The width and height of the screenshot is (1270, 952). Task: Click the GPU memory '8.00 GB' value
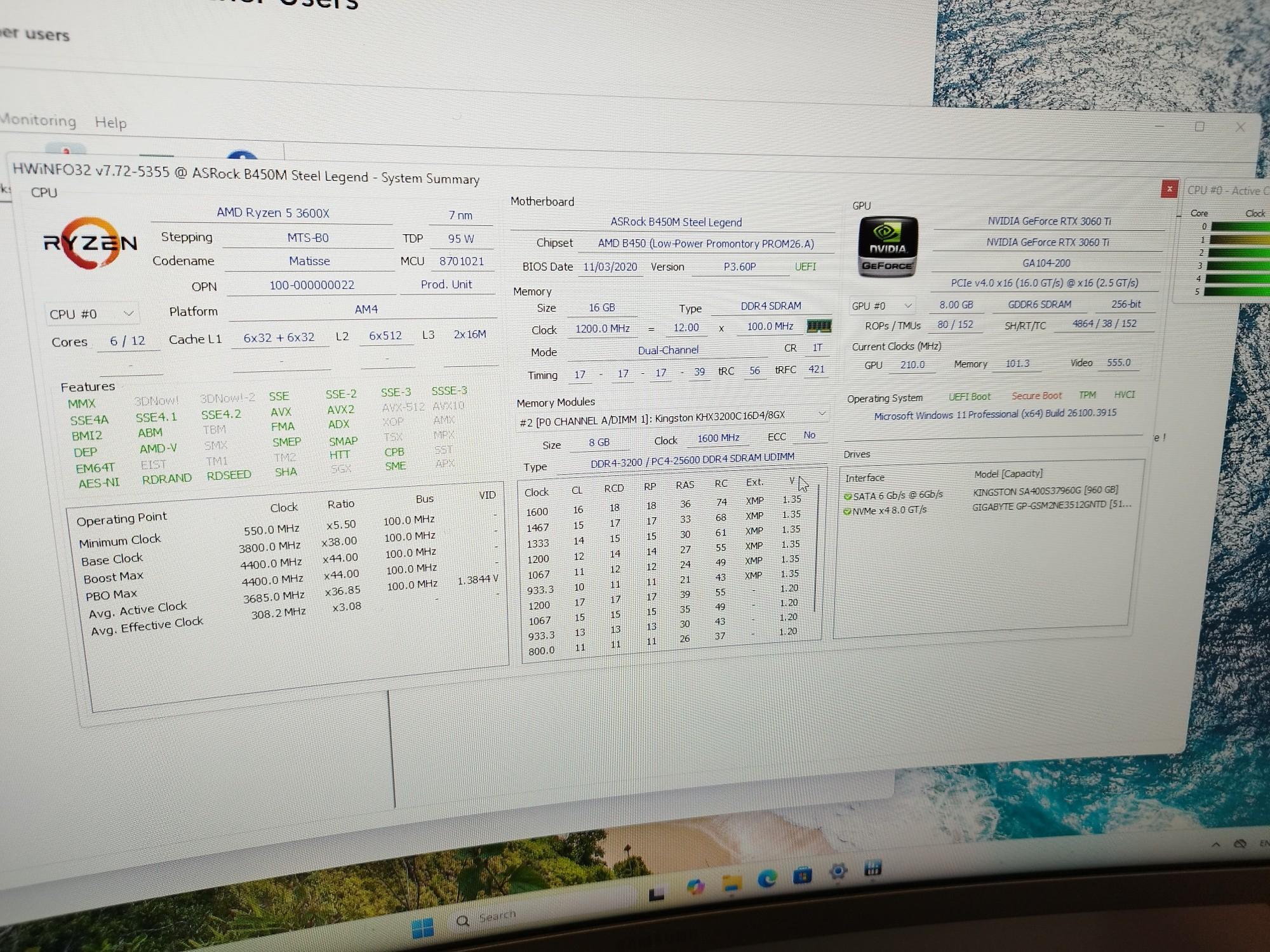(x=956, y=305)
